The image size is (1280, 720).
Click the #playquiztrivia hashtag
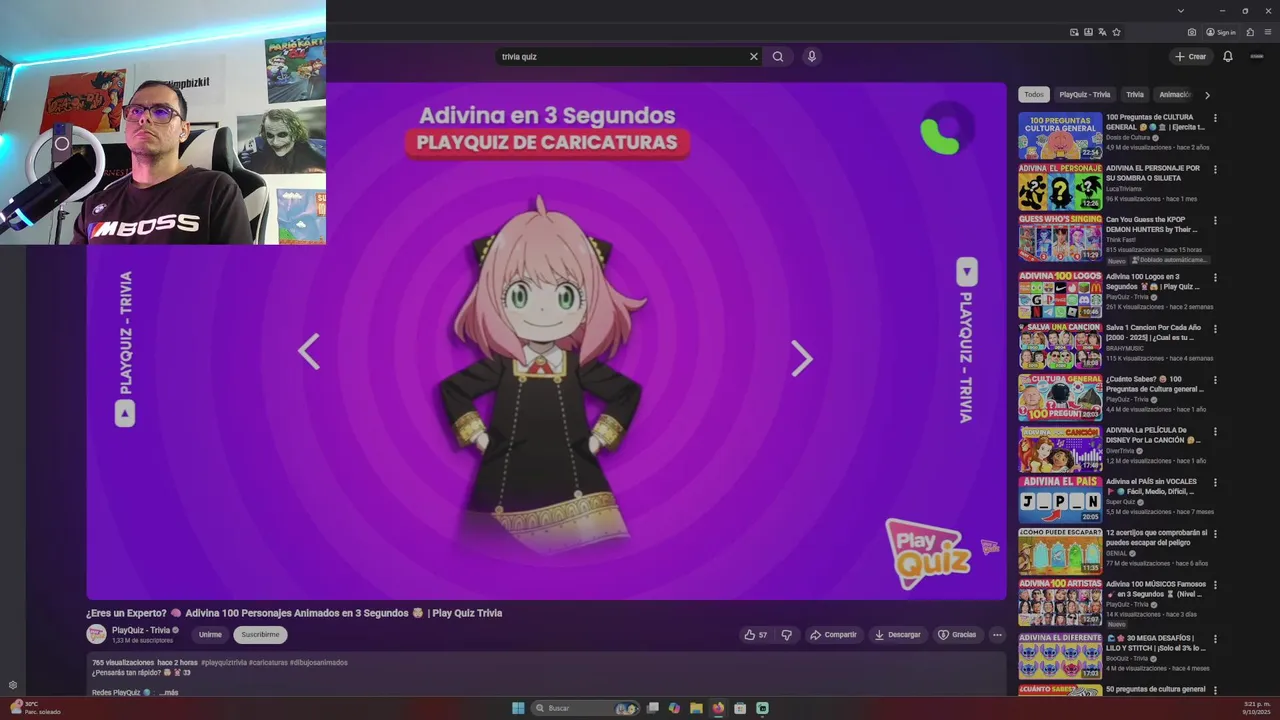[x=224, y=662]
